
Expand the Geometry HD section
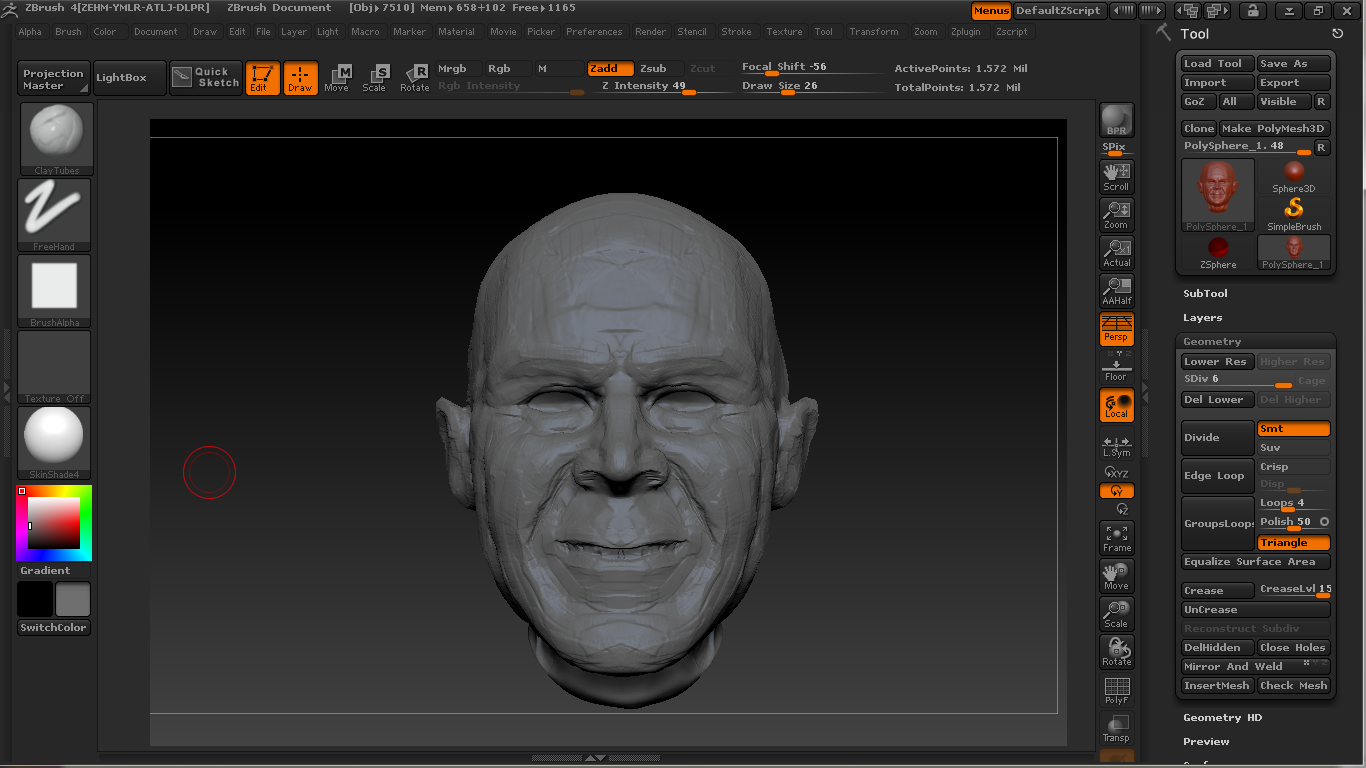point(1222,718)
